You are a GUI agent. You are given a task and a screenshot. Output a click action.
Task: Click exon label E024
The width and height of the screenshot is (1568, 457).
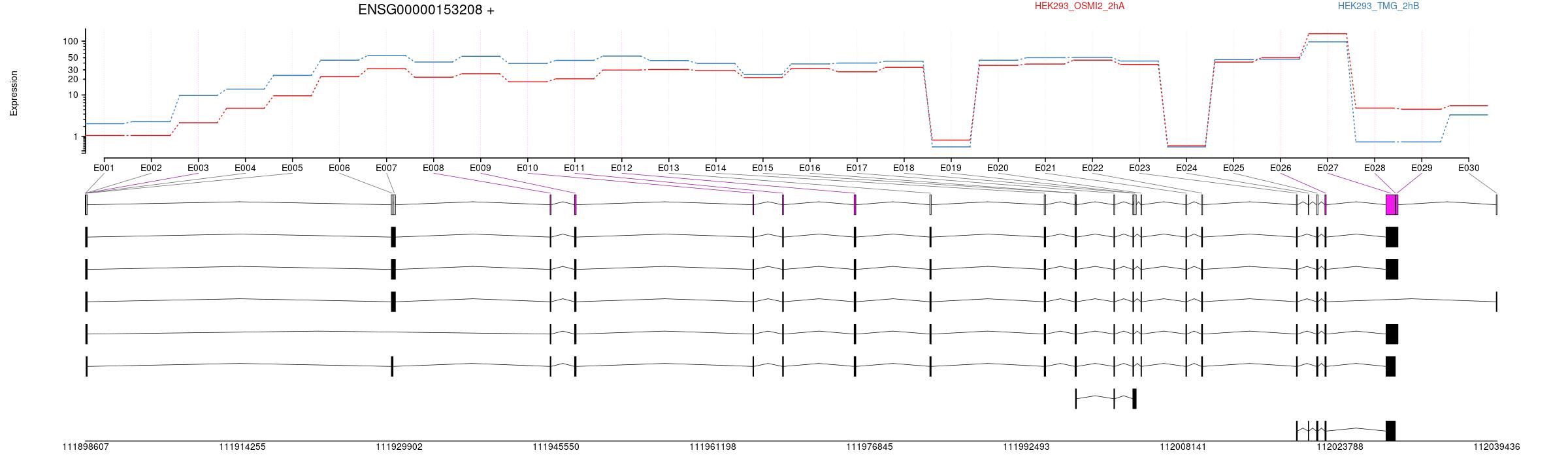pos(1186,168)
